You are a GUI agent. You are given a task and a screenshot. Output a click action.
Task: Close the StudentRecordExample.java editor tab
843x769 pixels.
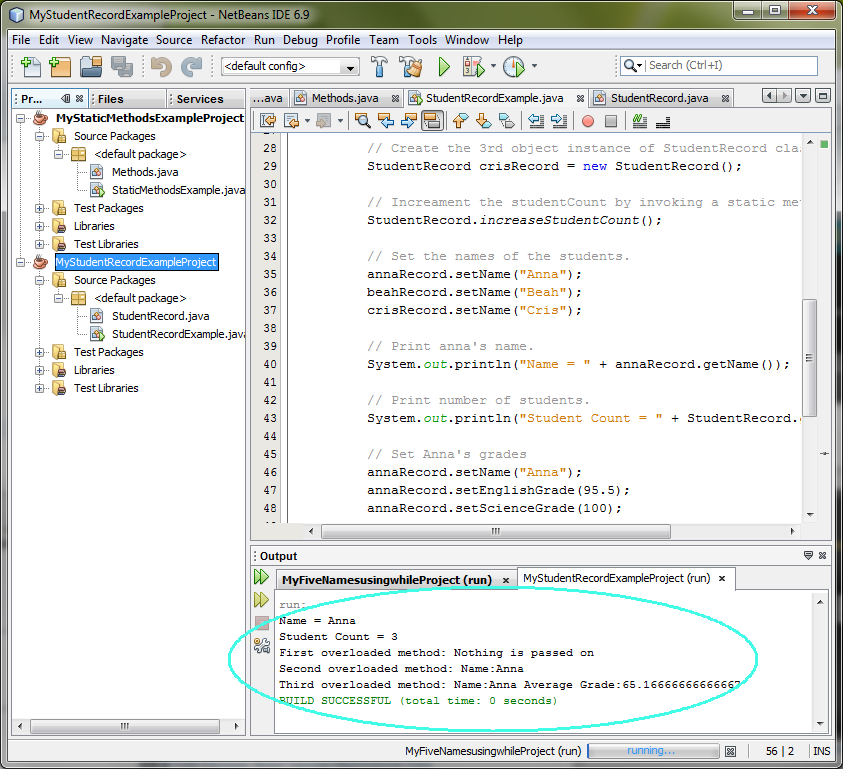tap(580, 98)
